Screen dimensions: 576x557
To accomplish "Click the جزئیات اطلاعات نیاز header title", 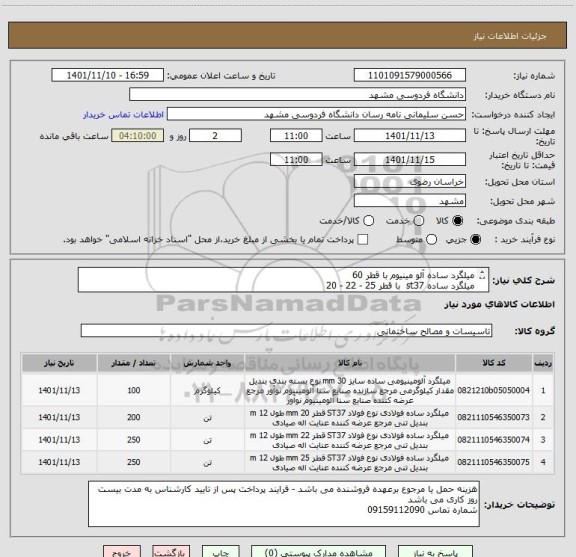I will (510, 36).
